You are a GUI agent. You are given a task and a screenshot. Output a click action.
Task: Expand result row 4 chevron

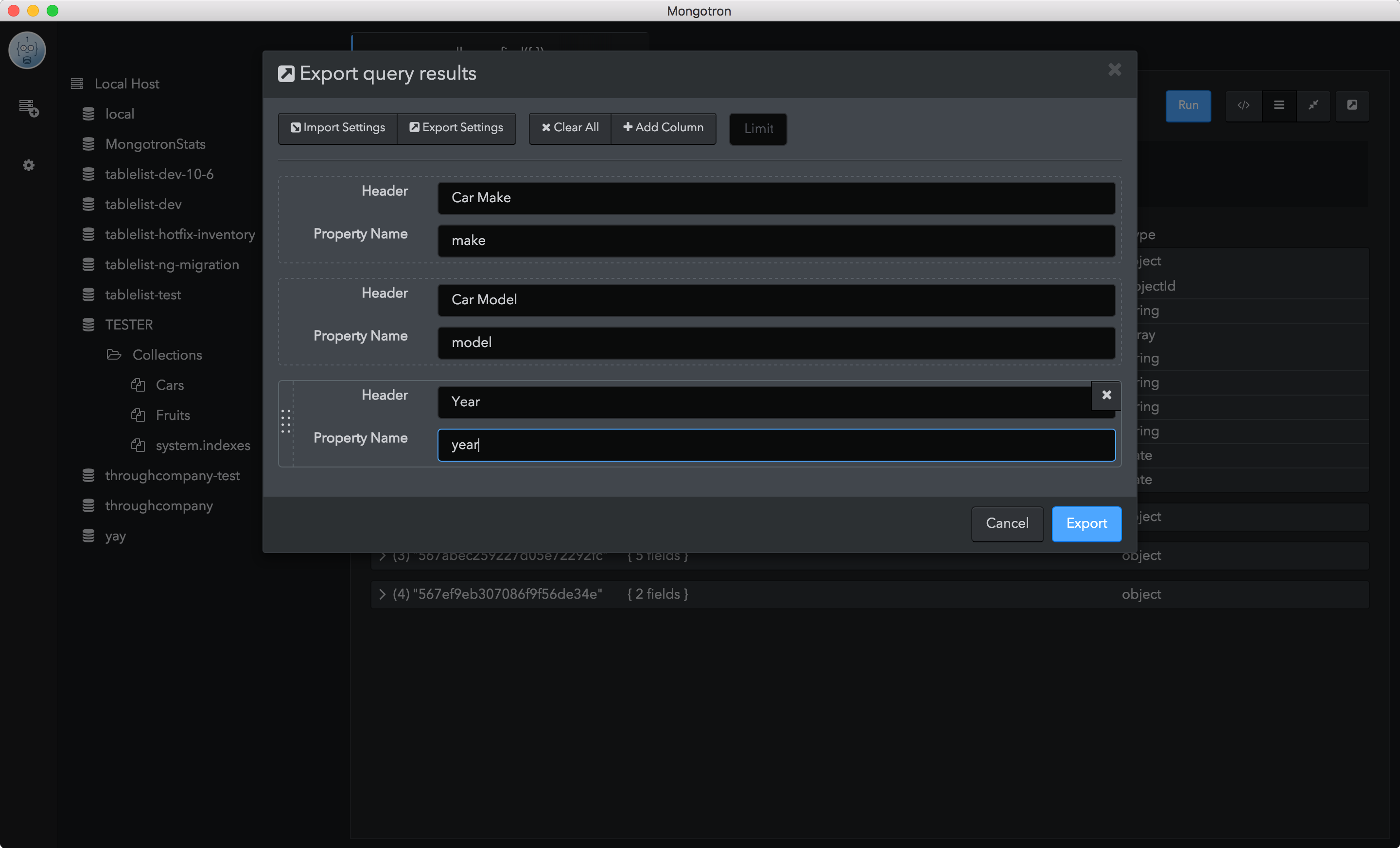click(383, 594)
